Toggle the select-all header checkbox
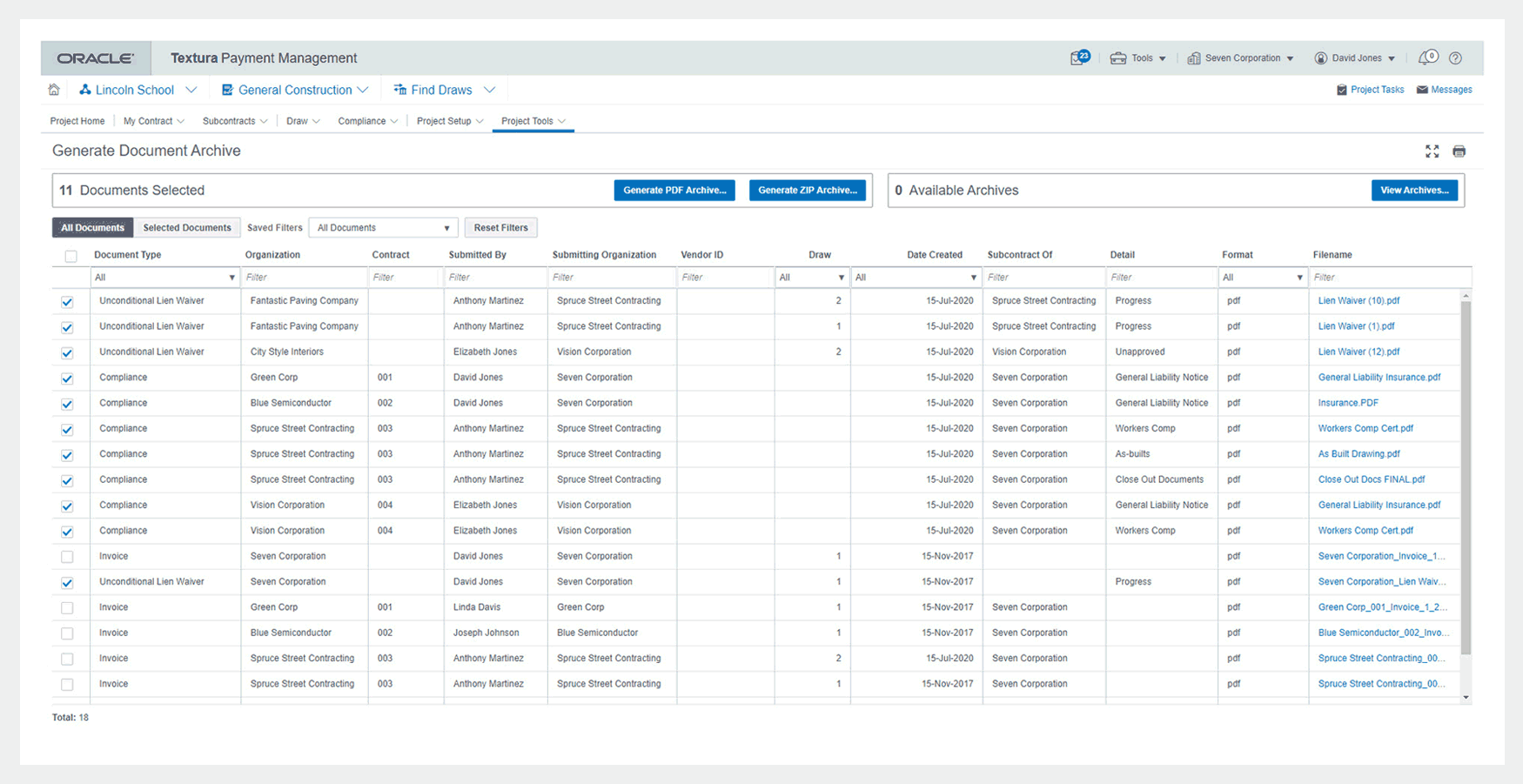Viewport: 1523px width, 784px height. pyautogui.click(x=70, y=256)
